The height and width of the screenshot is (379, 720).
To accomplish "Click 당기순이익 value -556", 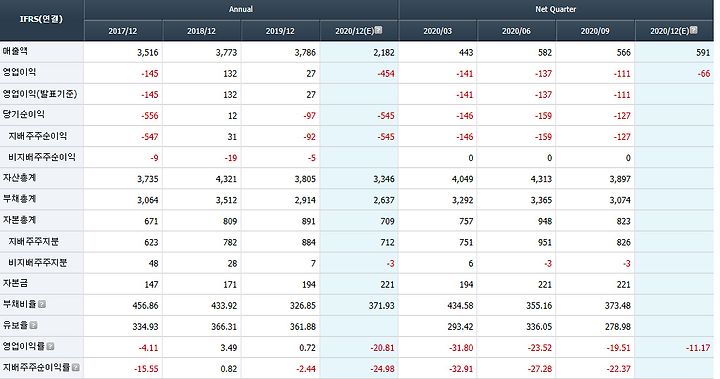I will click(149, 116).
